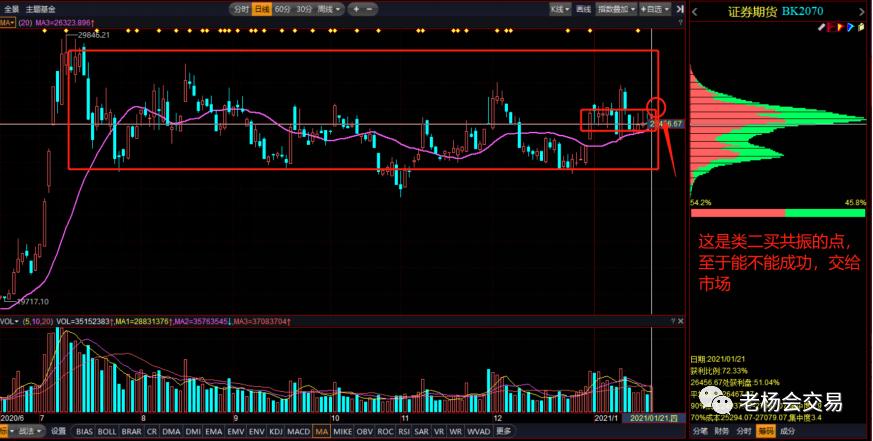This screenshot has width=873, height=441.
Task: Open +自选 watchlist dropdown
Action: [x=655, y=9]
